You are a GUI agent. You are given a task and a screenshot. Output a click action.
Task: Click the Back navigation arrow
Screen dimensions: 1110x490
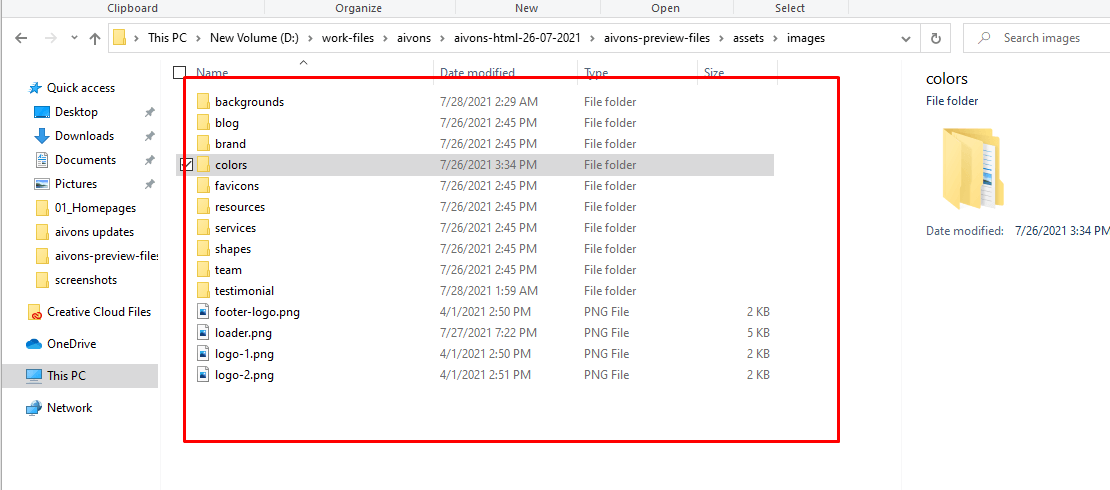tap(23, 38)
